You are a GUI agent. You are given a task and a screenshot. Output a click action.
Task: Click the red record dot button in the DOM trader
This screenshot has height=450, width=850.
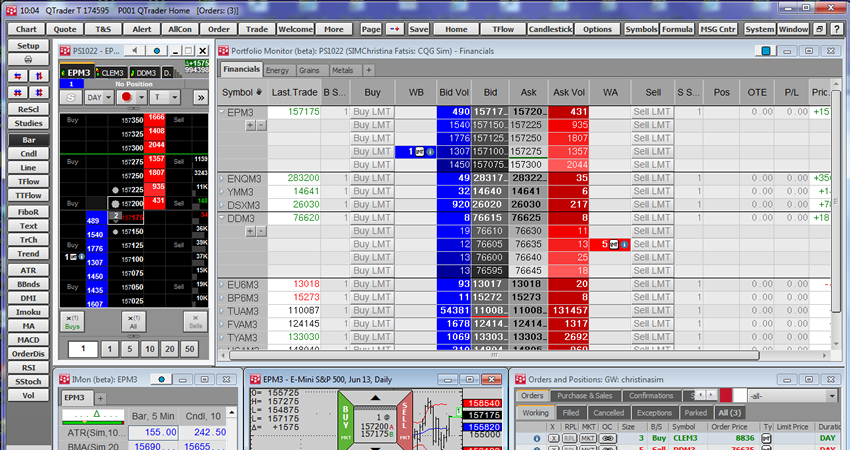[x=126, y=98]
